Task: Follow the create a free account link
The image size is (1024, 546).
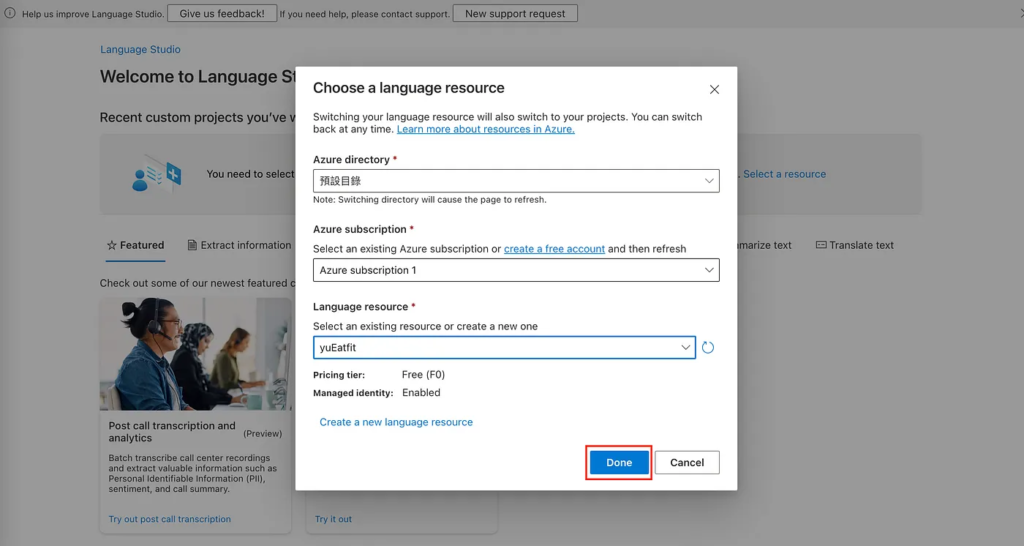Action: [x=554, y=249]
